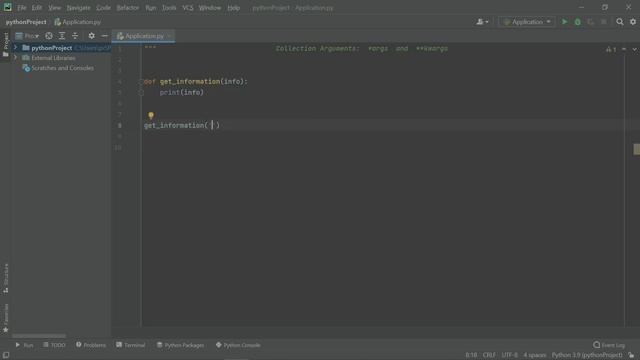Open IDE settings gear in top toolbar

pos(633,22)
